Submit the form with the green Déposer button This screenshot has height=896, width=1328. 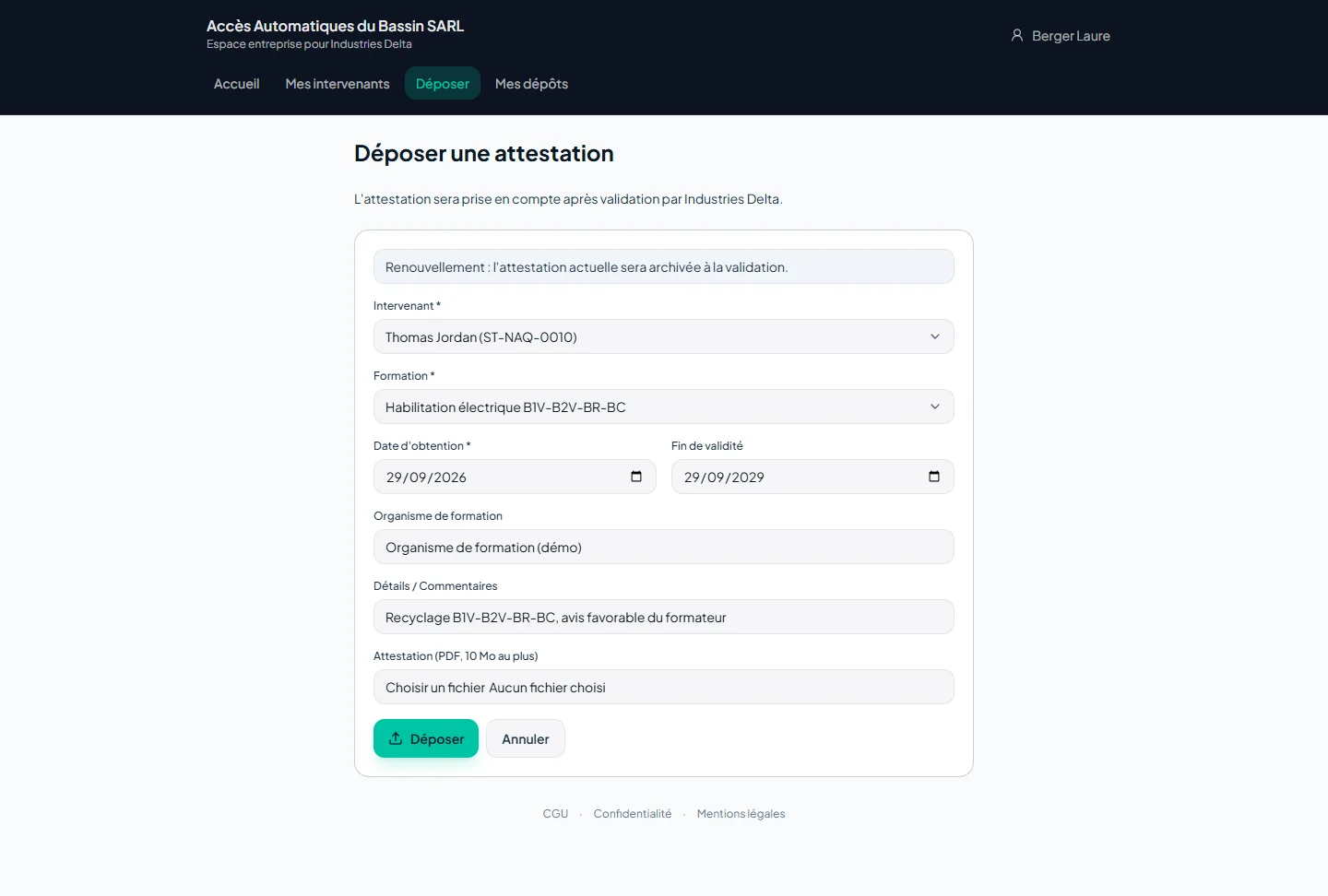426,738
